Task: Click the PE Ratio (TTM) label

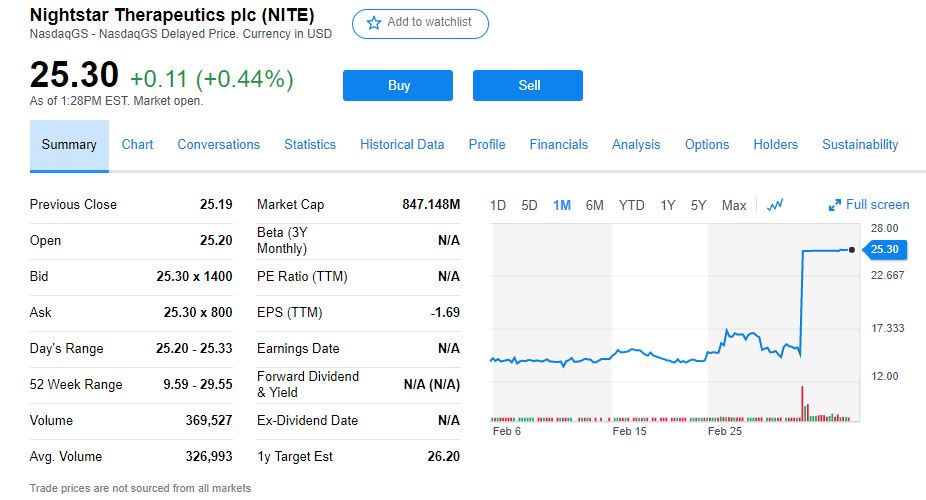Action: click(x=302, y=277)
